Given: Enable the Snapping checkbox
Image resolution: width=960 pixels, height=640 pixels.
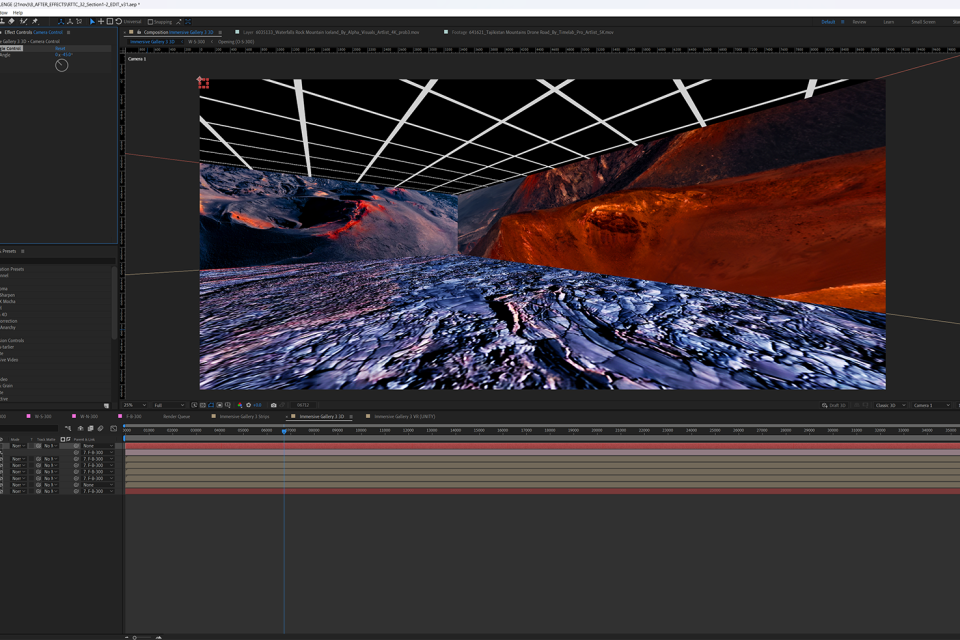Looking at the screenshot, I should pyautogui.click(x=151, y=21).
